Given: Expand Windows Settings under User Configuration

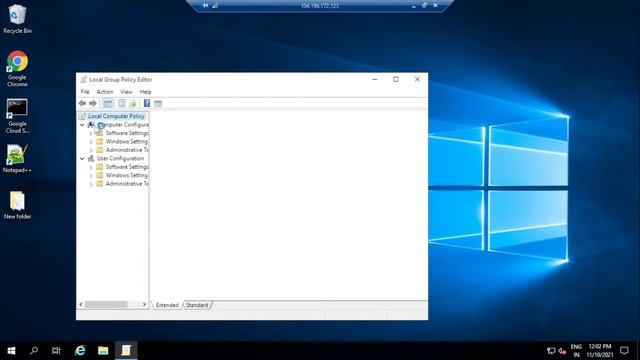Looking at the screenshot, I should pyautogui.click(x=91, y=176).
